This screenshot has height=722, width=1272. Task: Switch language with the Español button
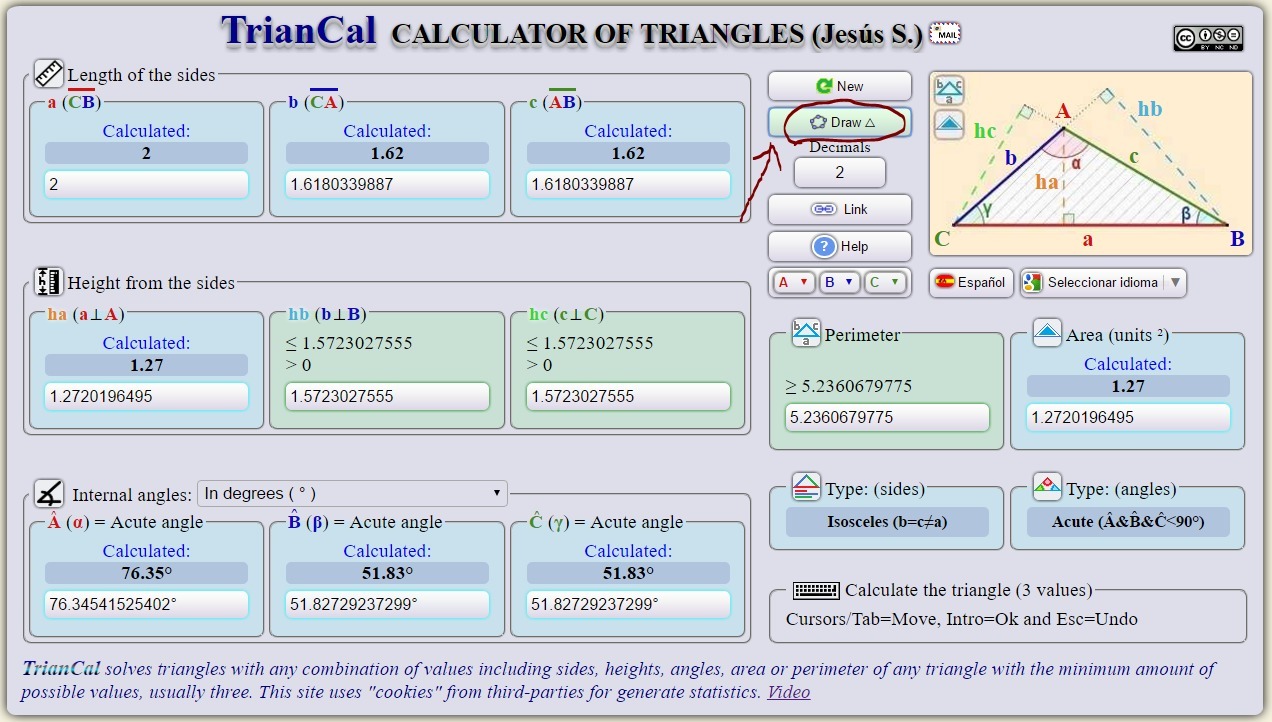click(970, 282)
